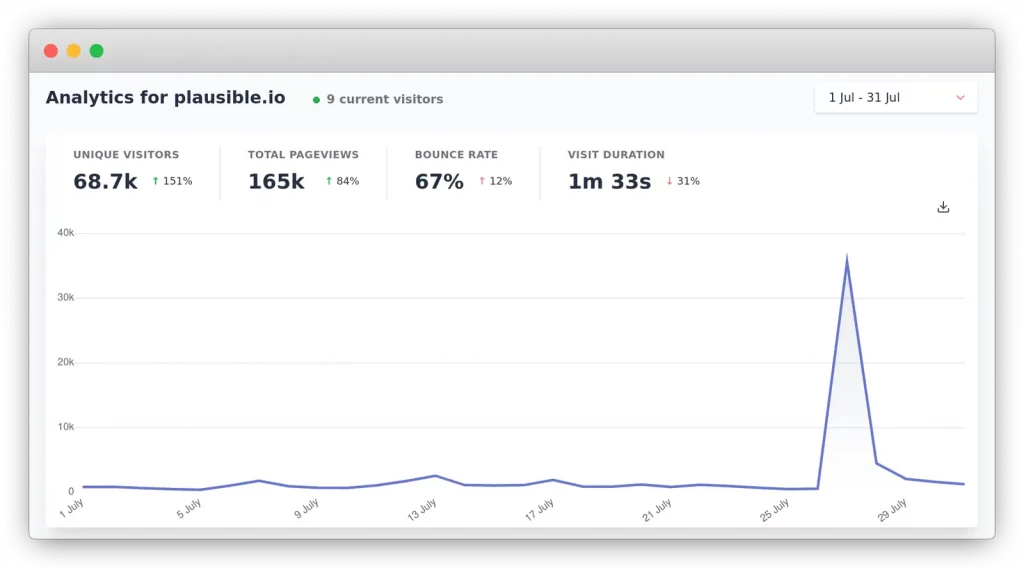Viewport: 1024px width, 568px height.
Task: Click the 30k y-axis label
Action: click(x=65, y=297)
